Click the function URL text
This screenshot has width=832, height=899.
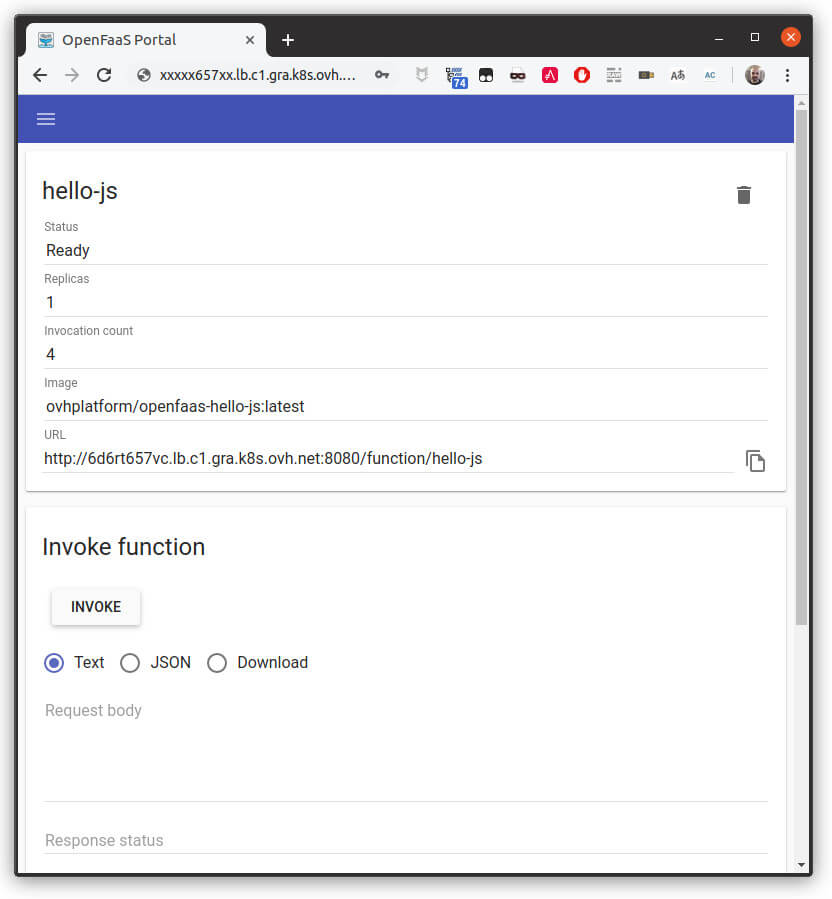[264, 459]
